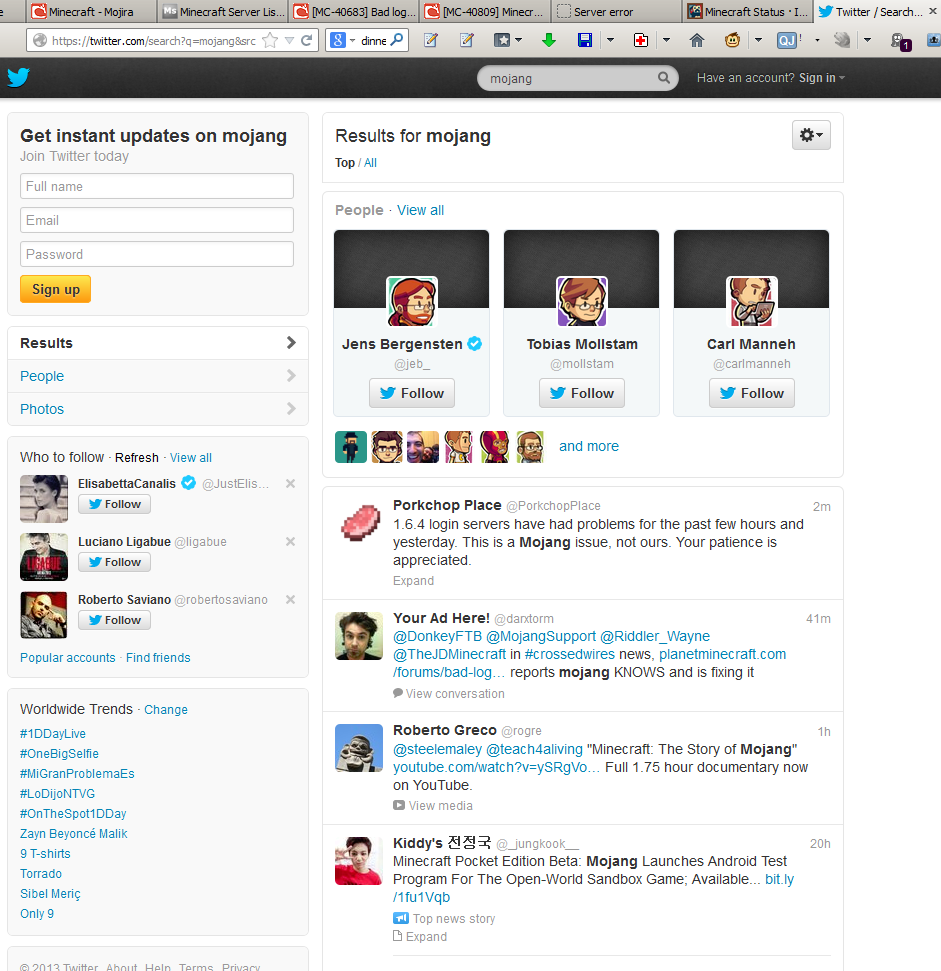Open #1DDayLive trend

click(53, 734)
